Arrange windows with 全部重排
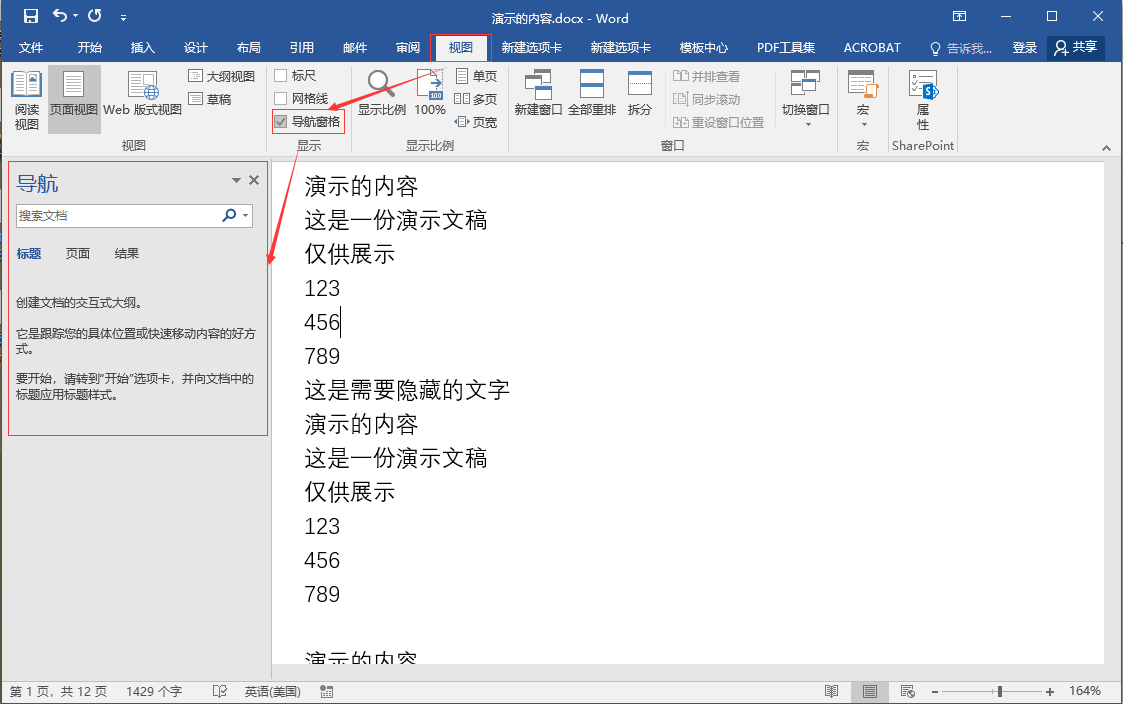Screen dimensions: 1123x704 pos(592,93)
